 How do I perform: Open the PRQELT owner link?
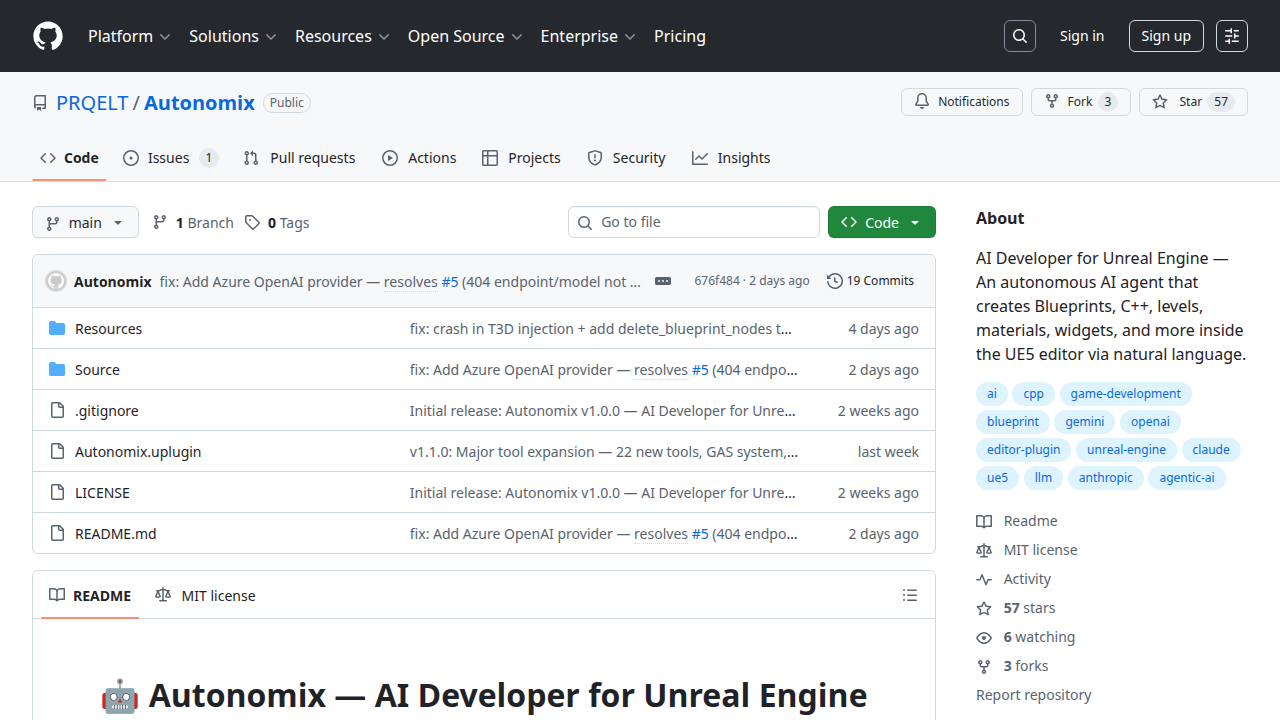[x=93, y=102]
